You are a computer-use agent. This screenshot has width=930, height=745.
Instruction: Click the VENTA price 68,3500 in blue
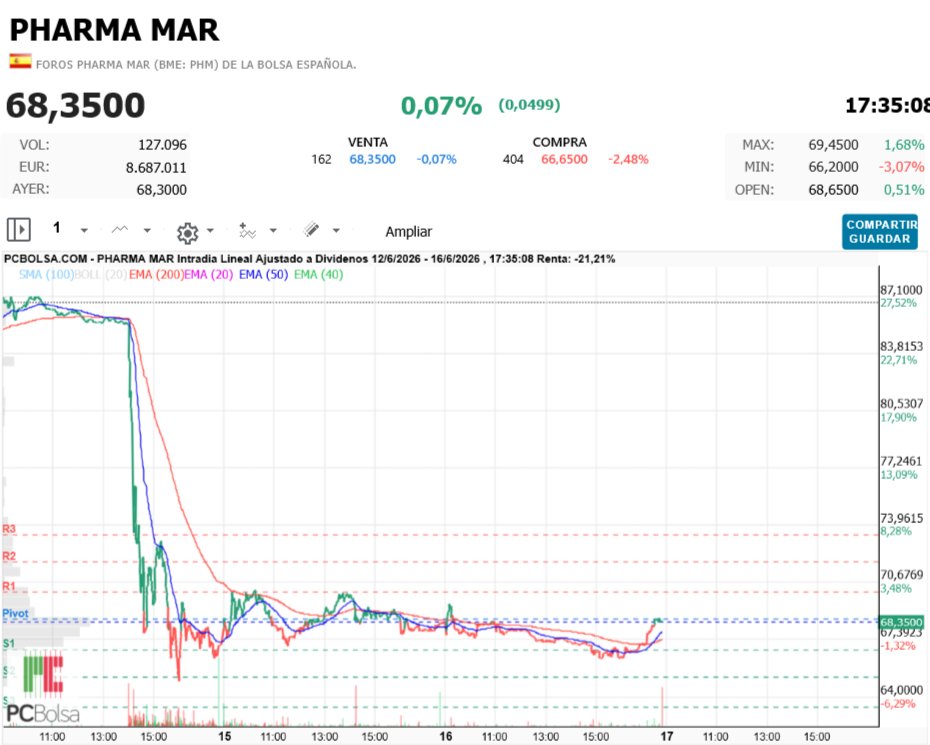372,160
